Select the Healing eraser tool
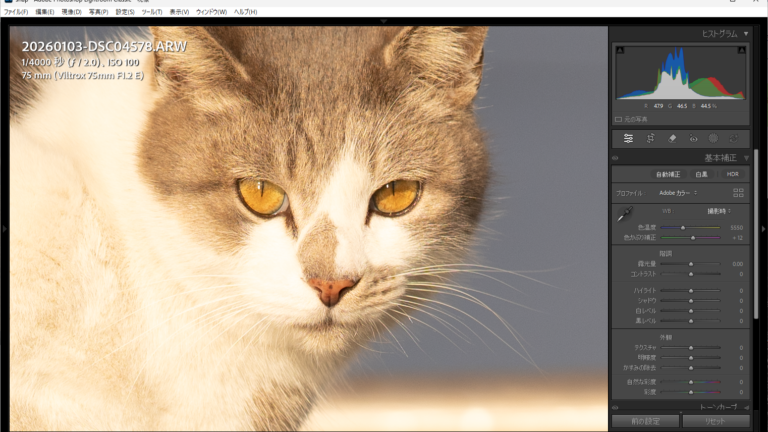This screenshot has width=768, height=432. click(x=672, y=138)
